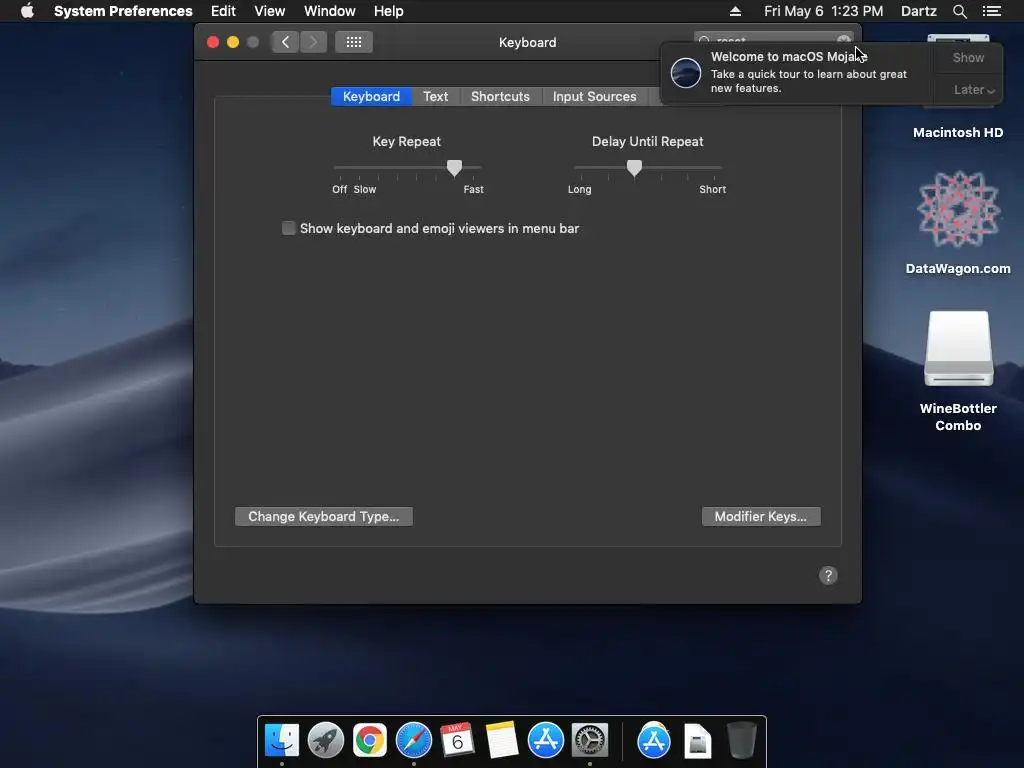The width and height of the screenshot is (1024, 768).
Task: Open the Window menu
Action: pos(330,11)
